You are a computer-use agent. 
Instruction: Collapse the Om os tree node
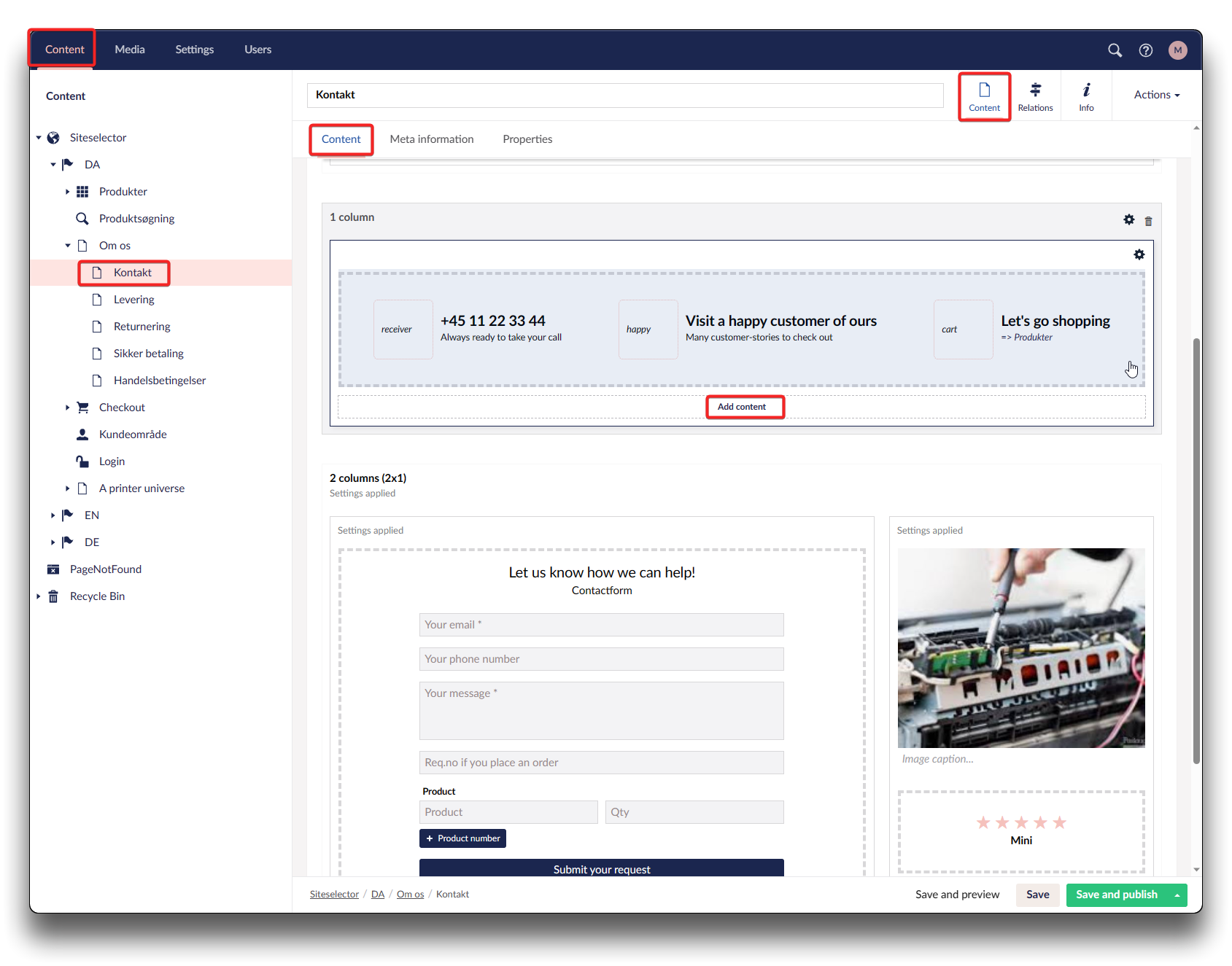(67, 246)
